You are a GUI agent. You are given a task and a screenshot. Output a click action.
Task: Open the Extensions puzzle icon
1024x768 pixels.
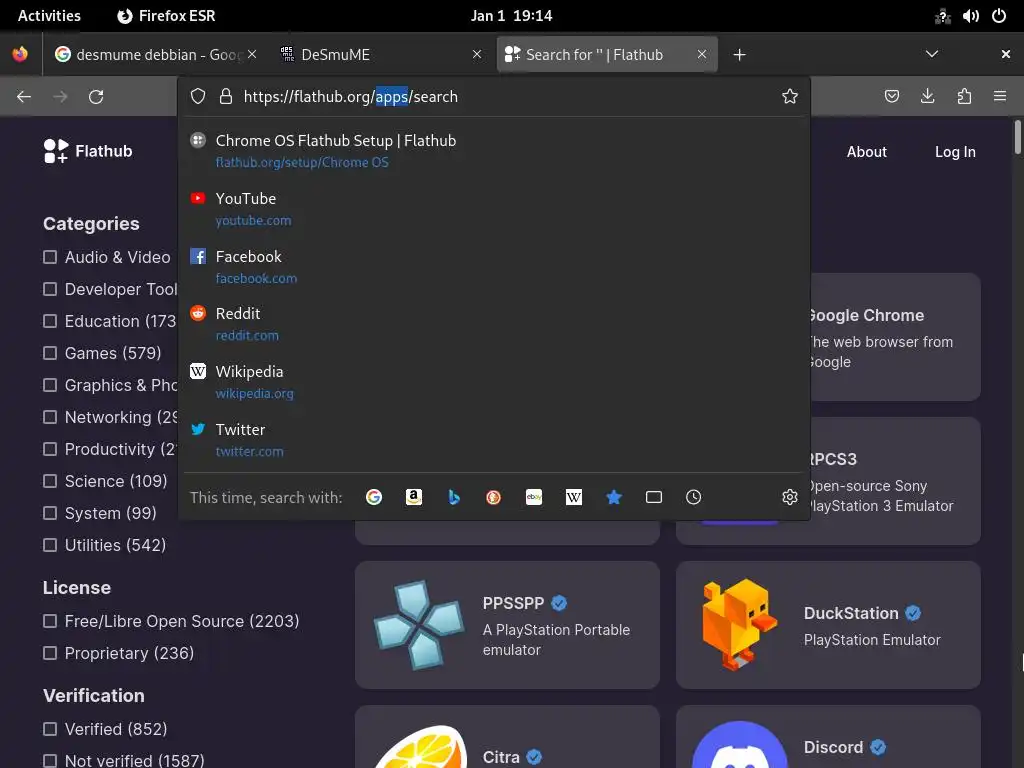point(964,97)
